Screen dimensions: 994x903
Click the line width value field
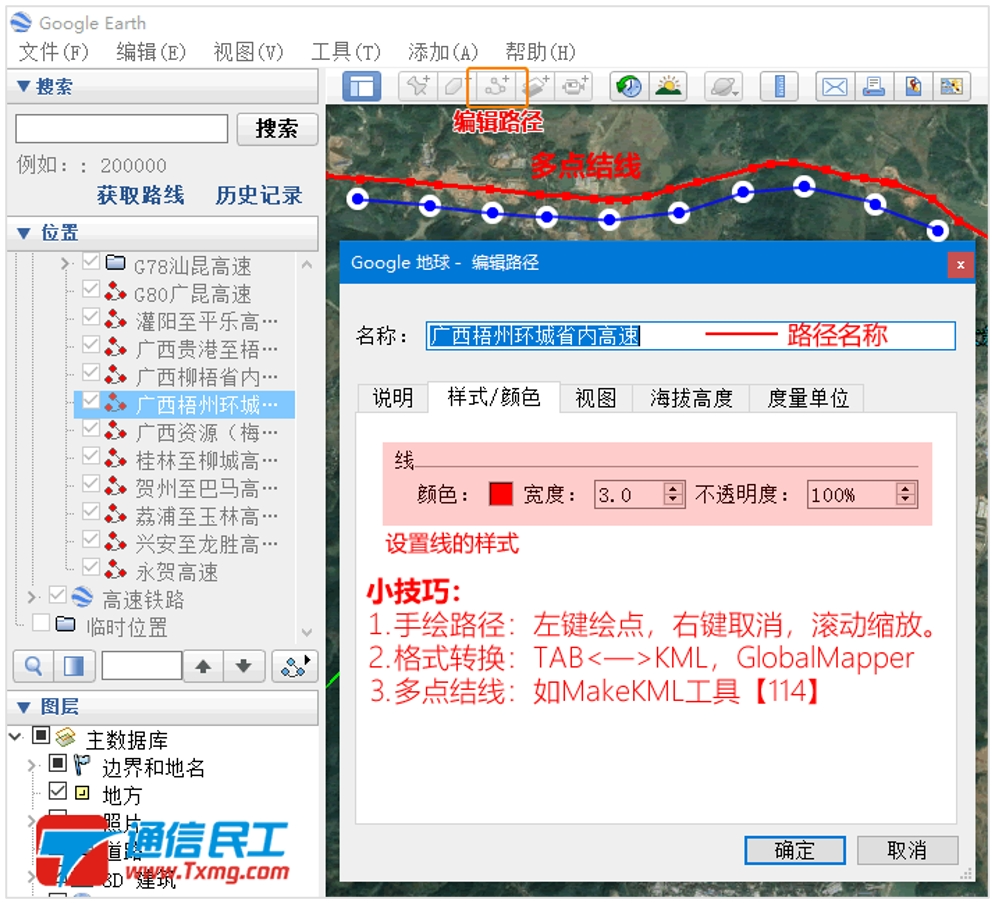(x=629, y=495)
